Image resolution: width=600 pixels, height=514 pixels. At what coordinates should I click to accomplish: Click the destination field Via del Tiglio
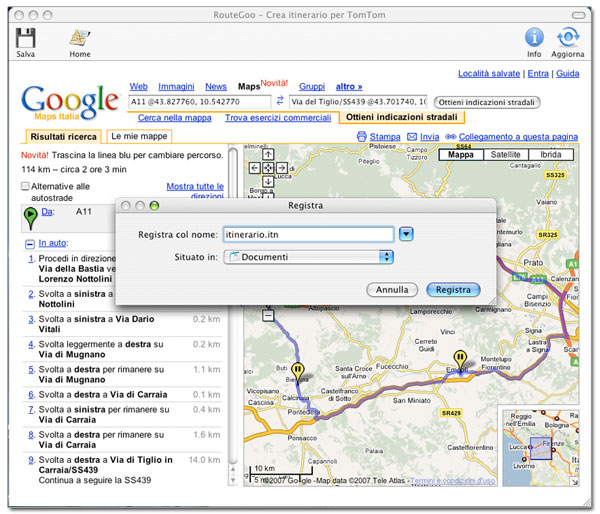click(x=358, y=102)
